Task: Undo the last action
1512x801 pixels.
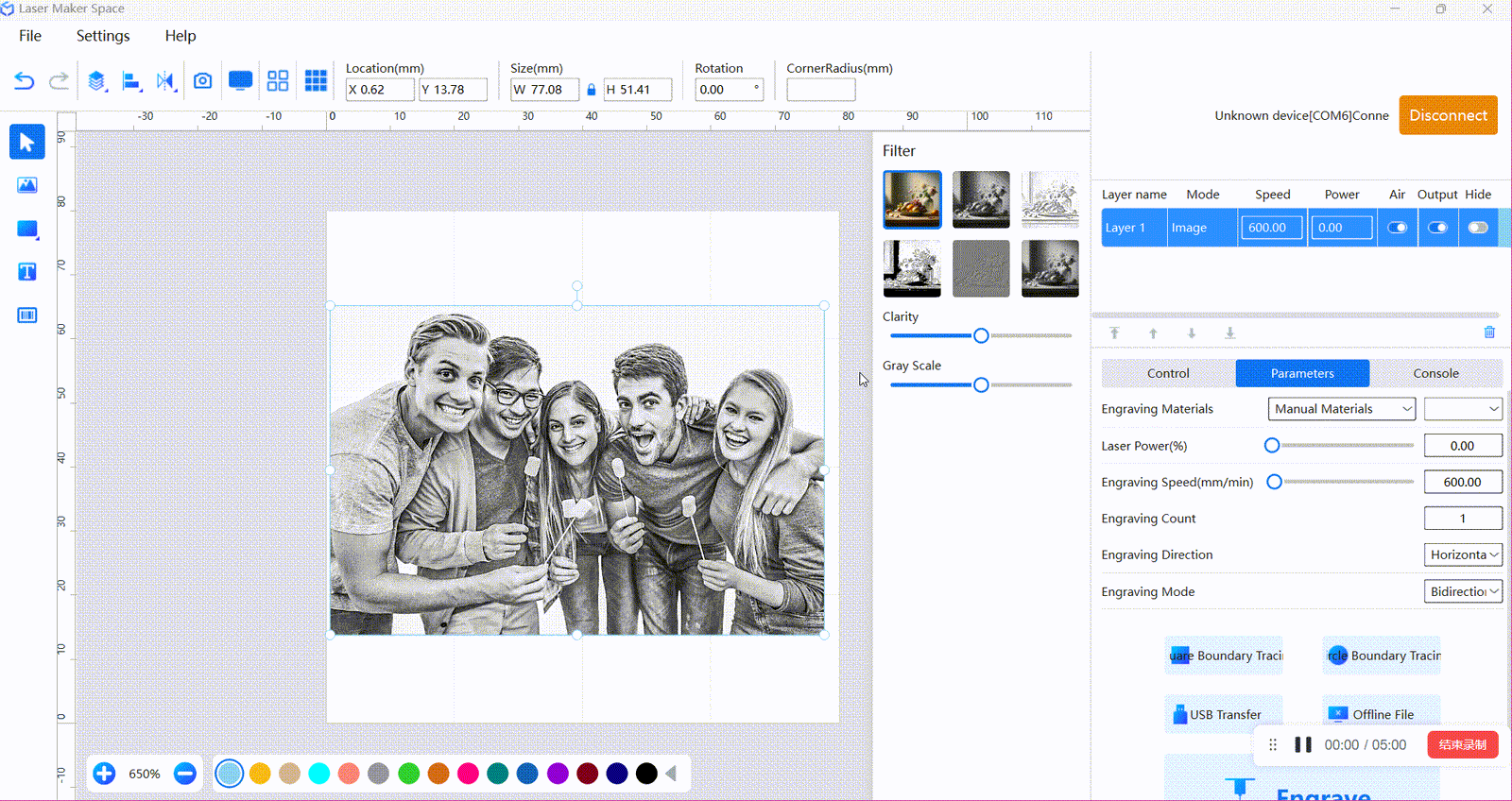Action: pyautogui.click(x=24, y=81)
